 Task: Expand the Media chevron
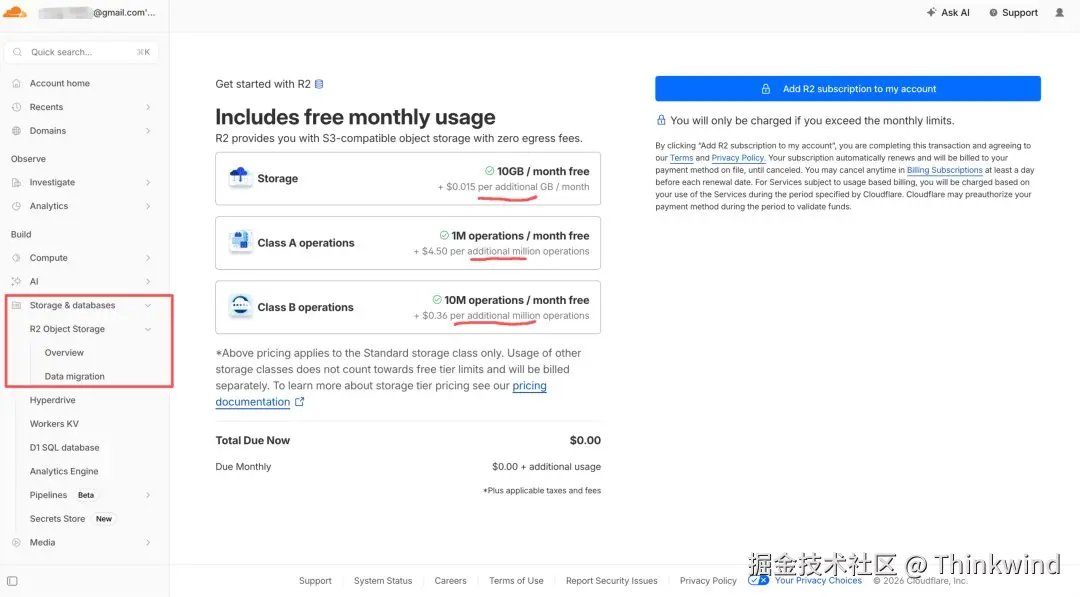pos(148,543)
